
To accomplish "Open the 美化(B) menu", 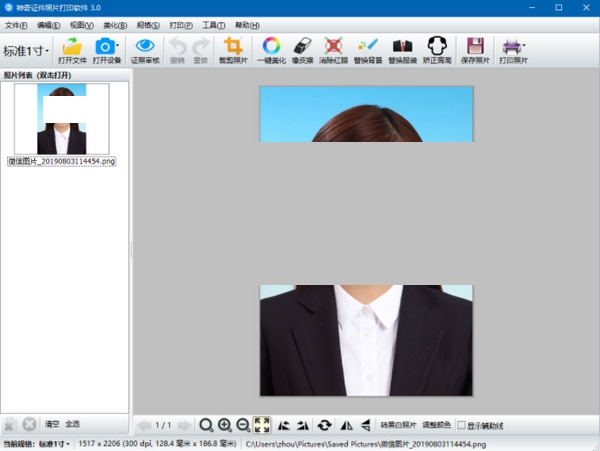I will pos(115,23).
